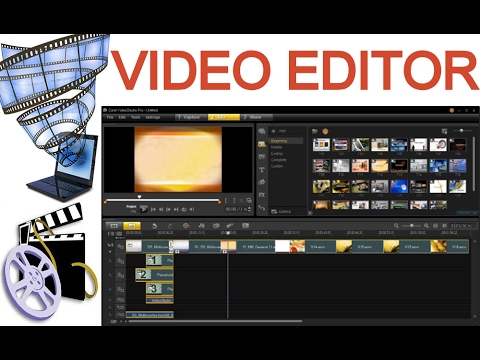480x360 pixels.
Task: Select the Instant Project library icon
Action: 262,144
